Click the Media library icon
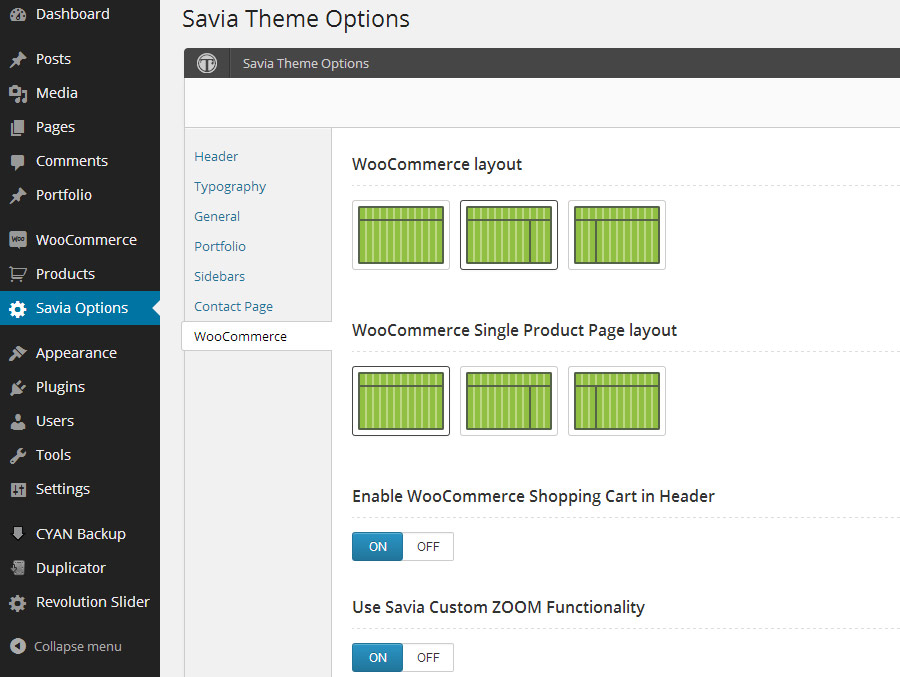 click(17, 93)
